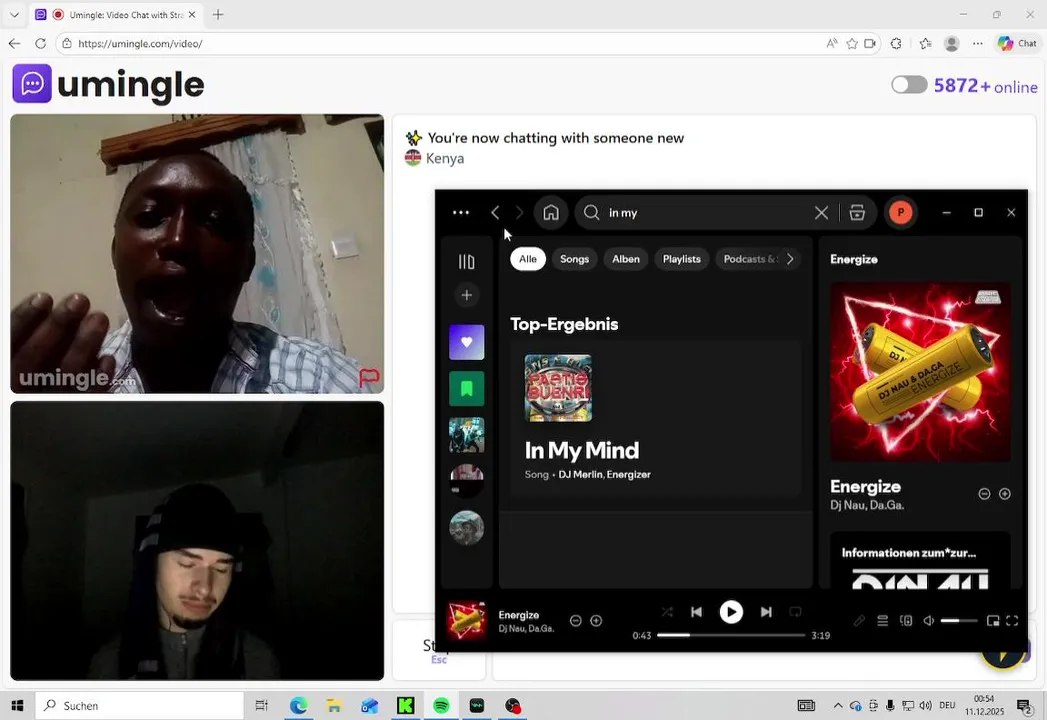
Task: Open the green bookmark episodes tile
Action: pos(466,389)
